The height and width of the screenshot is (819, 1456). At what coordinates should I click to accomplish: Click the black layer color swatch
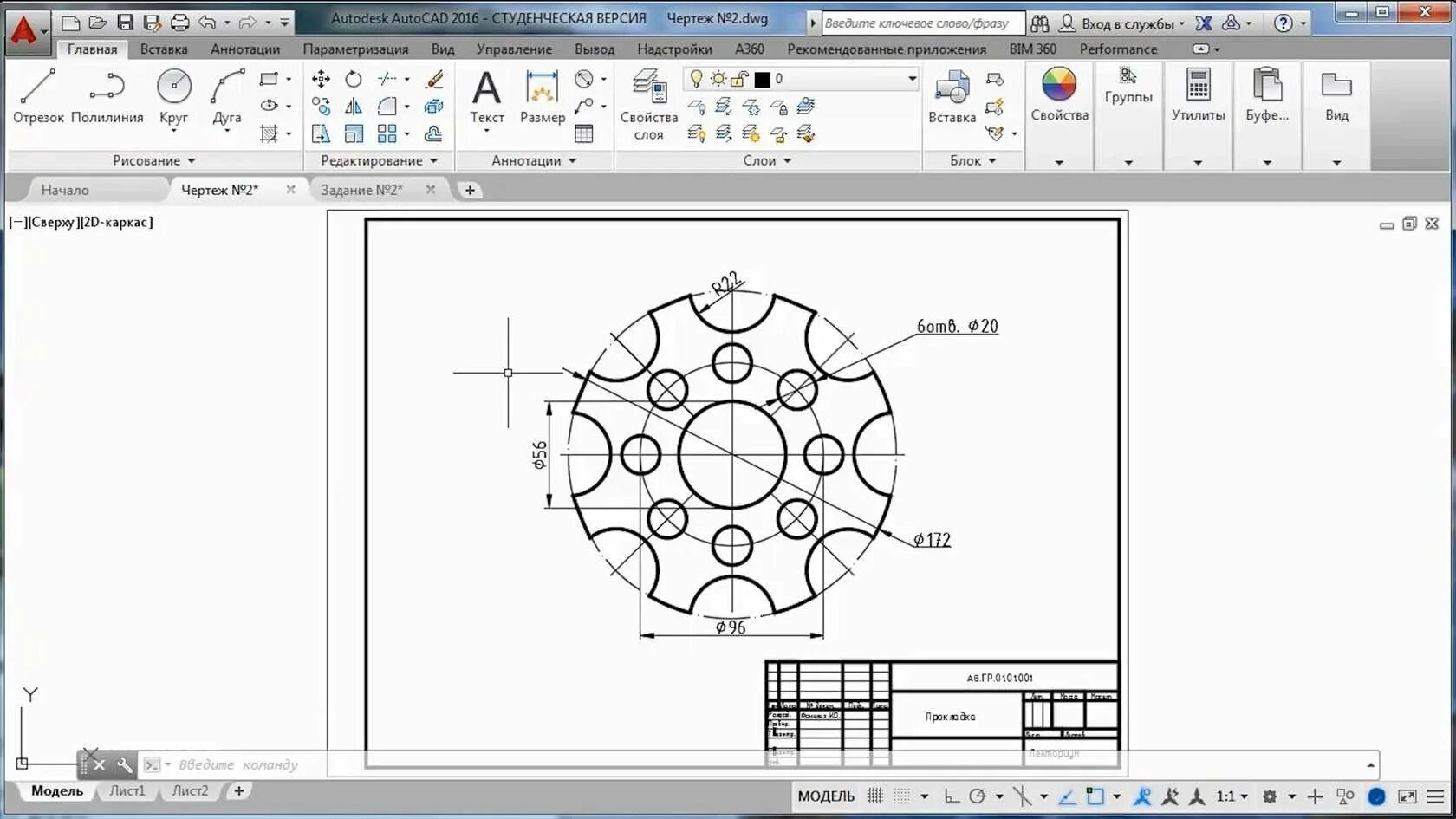click(x=762, y=80)
